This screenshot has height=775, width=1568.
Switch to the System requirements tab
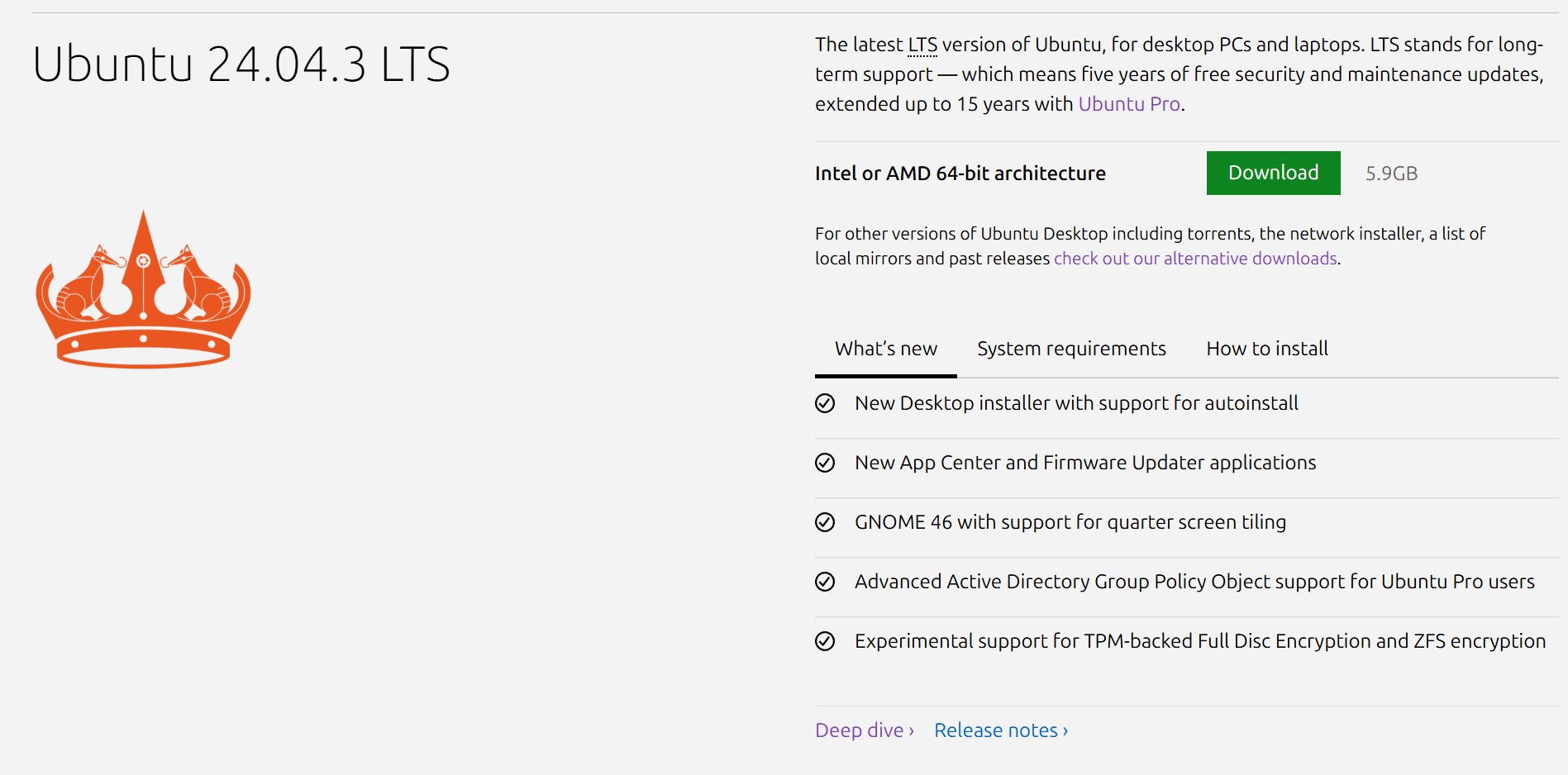(1071, 349)
